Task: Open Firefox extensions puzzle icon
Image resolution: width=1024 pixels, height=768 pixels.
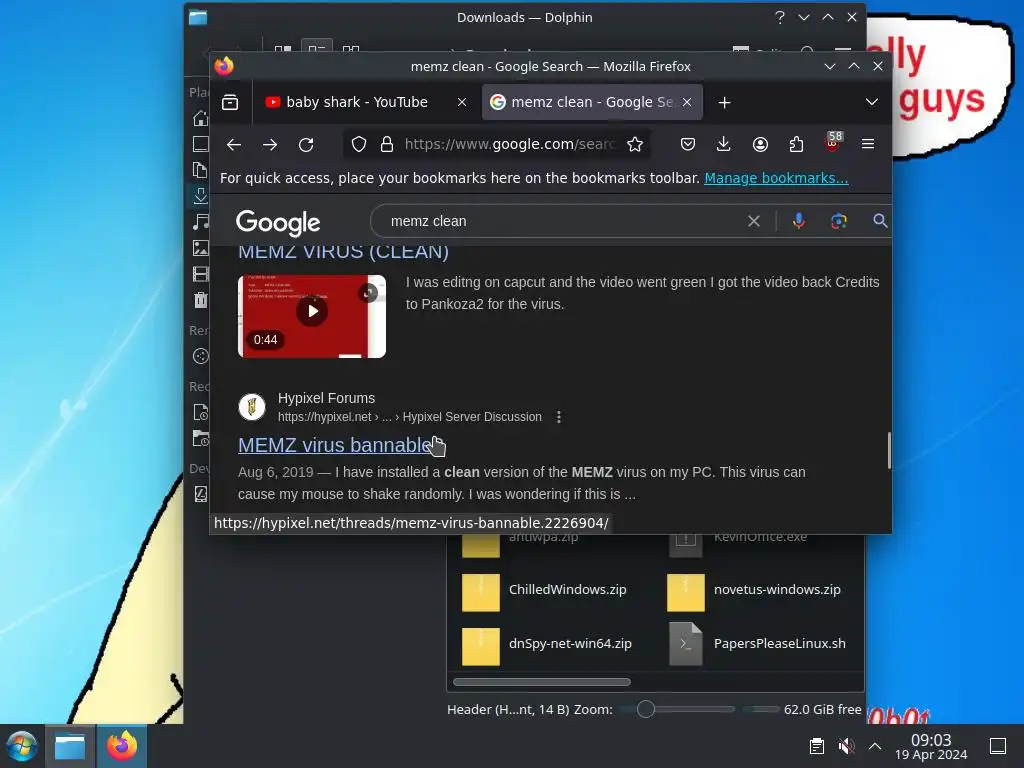Action: click(x=796, y=144)
